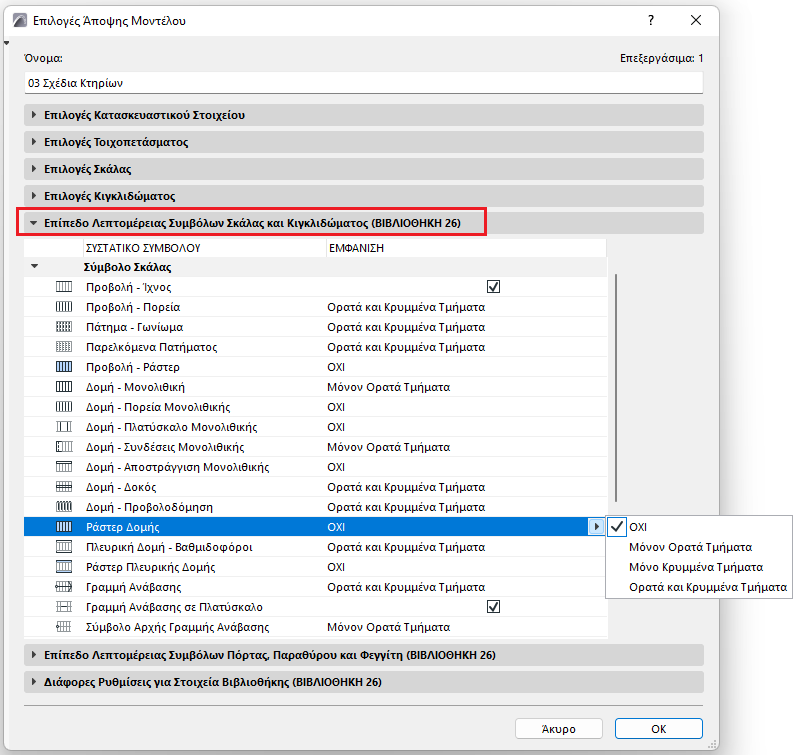Click the Προβολή - Ίχνος row icon
The width and height of the screenshot is (799, 755).
(64, 287)
